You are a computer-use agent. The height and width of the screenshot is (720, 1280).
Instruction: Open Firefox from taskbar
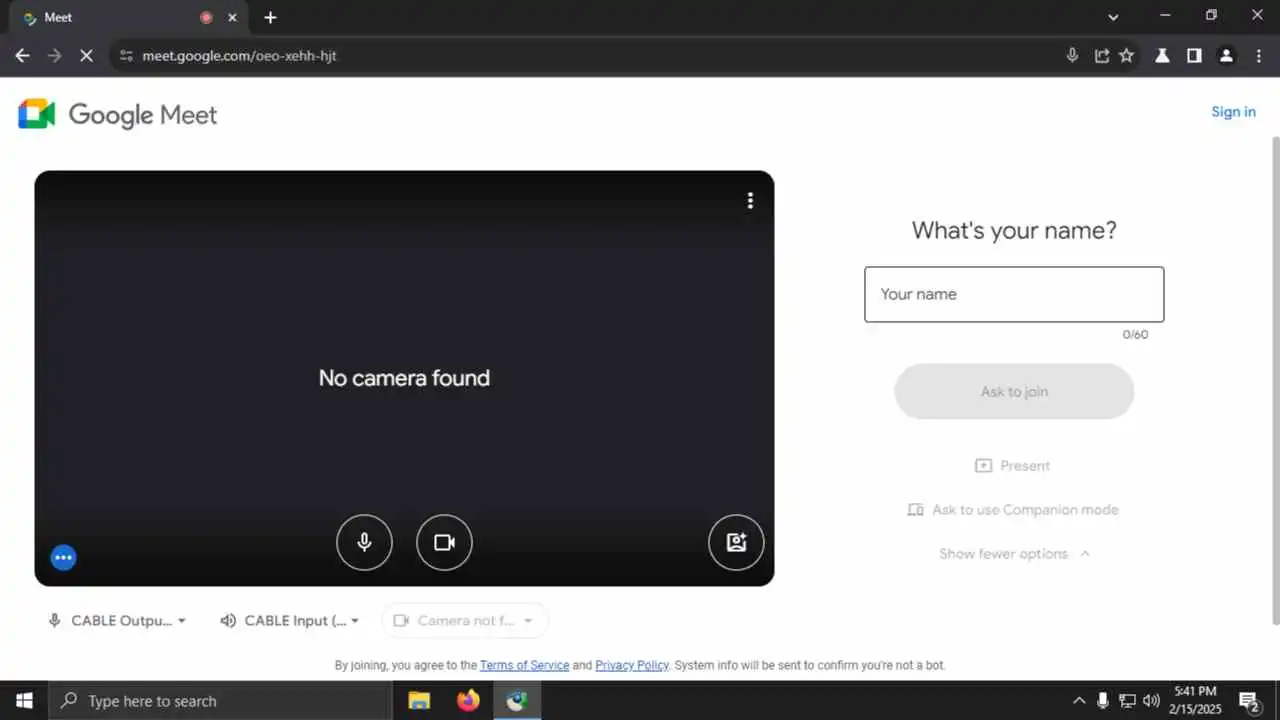[468, 701]
